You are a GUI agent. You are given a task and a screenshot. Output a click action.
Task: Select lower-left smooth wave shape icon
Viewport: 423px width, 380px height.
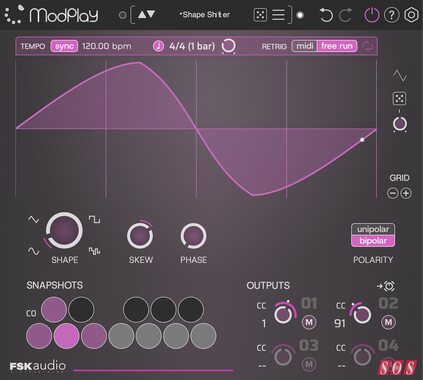coord(33,251)
